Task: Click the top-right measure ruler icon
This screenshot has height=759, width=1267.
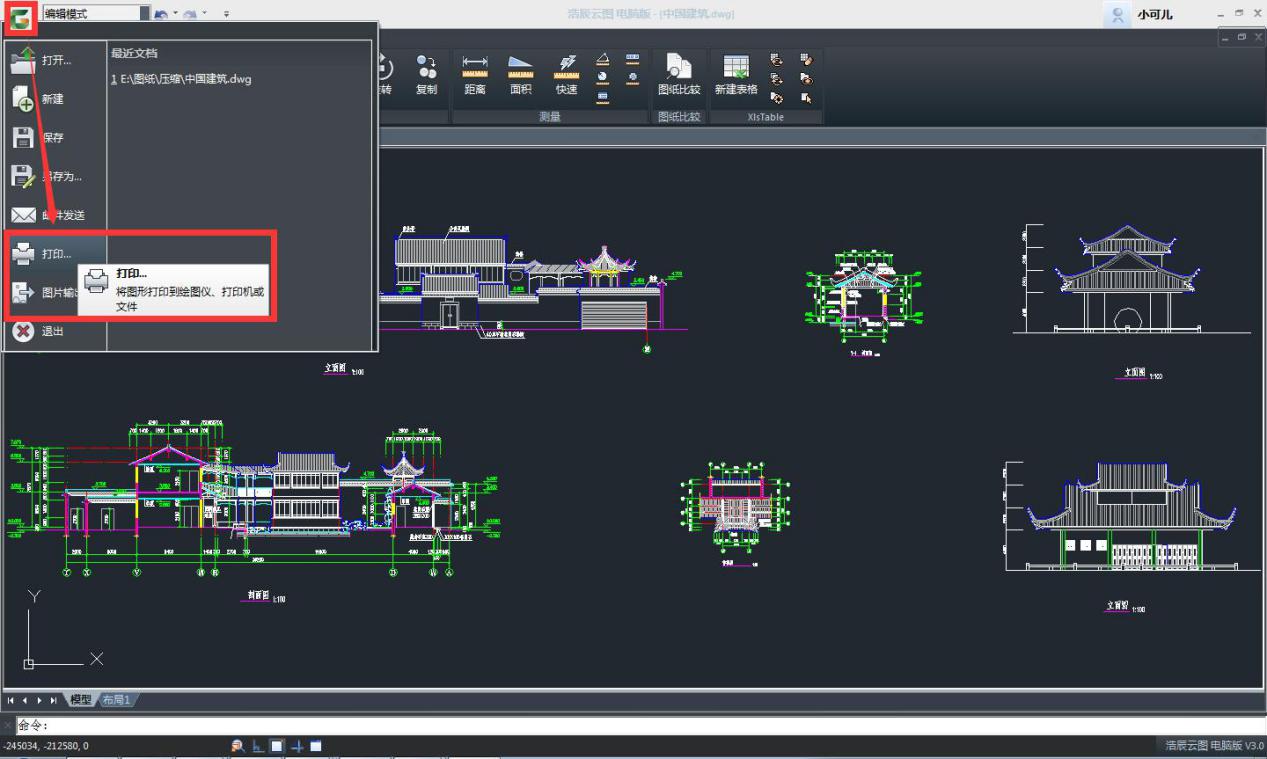Action: 632,59
